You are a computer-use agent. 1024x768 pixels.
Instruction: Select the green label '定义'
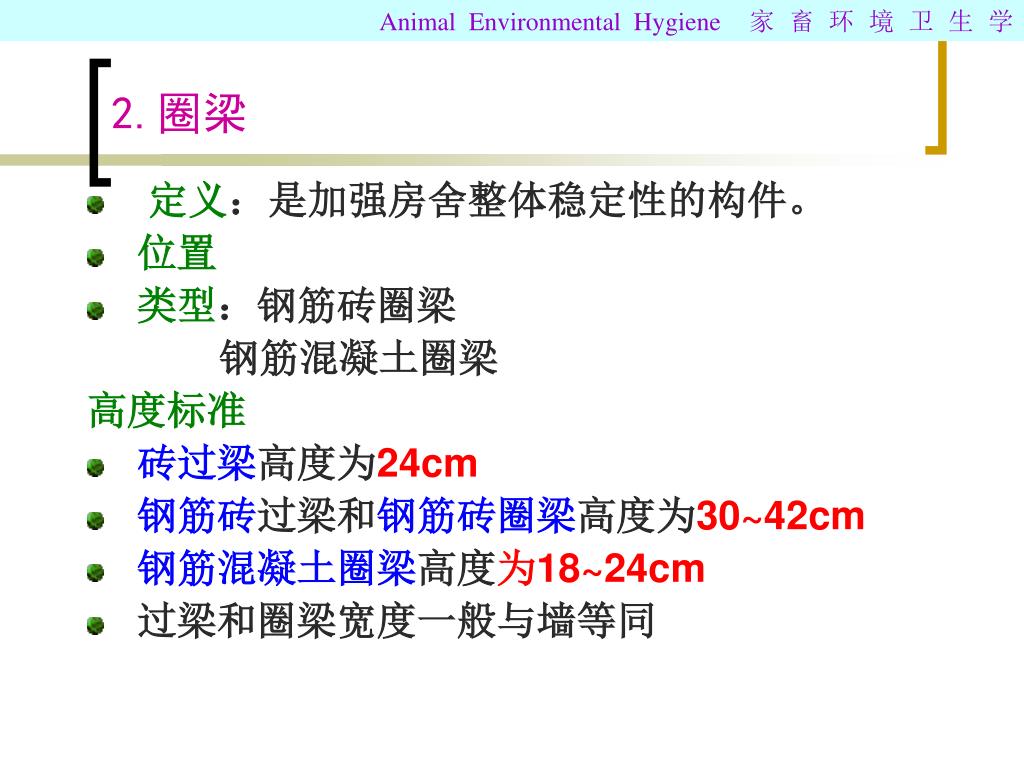[x=188, y=200]
